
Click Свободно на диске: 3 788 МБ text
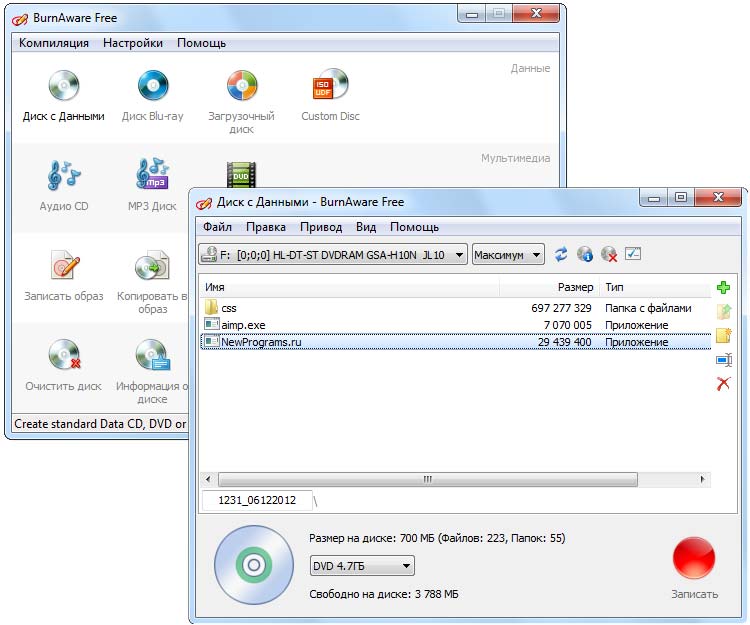[x=384, y=594]
